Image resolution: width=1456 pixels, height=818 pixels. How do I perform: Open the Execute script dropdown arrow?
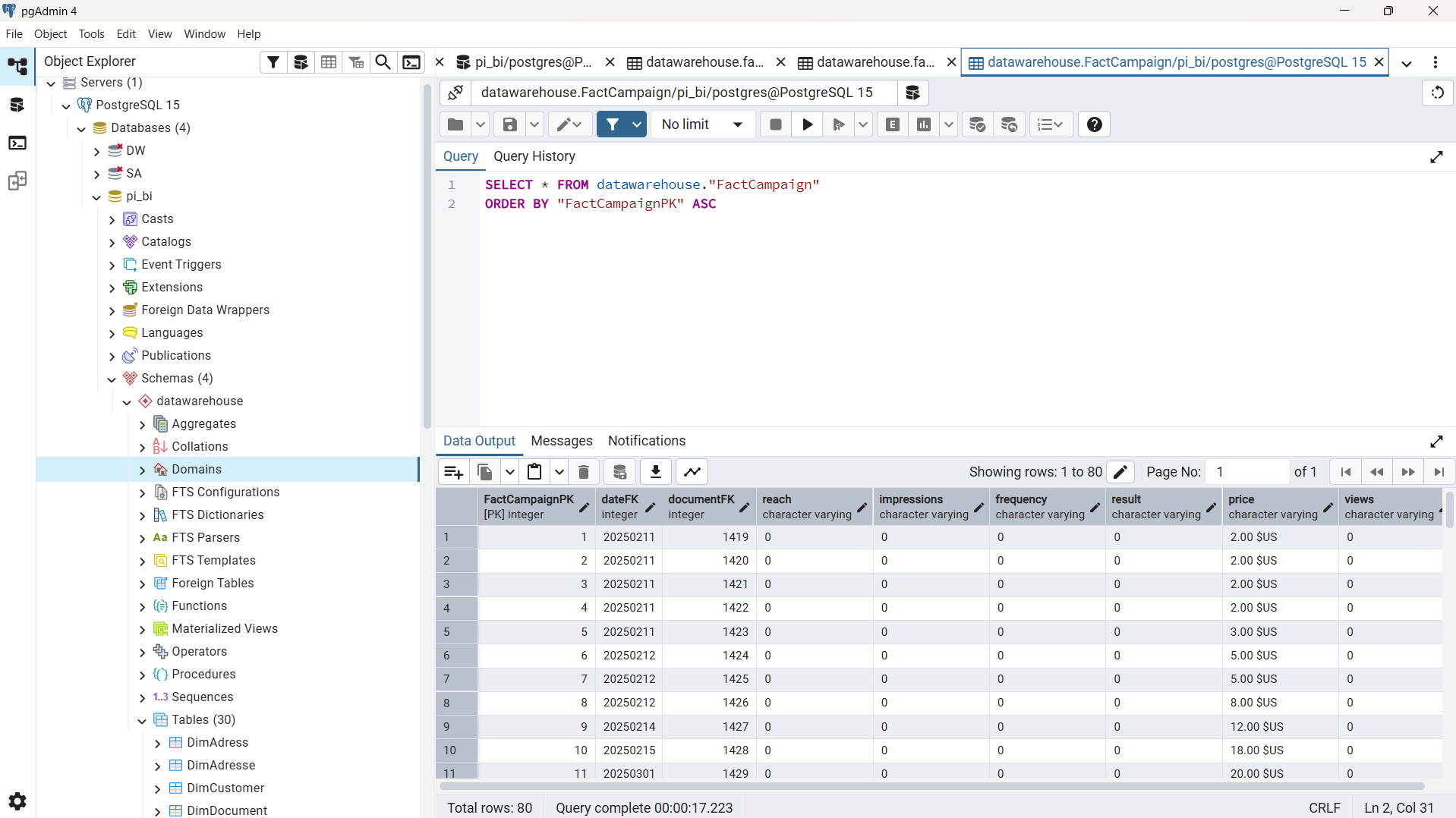pyautogui.click(x=863, y=124)
